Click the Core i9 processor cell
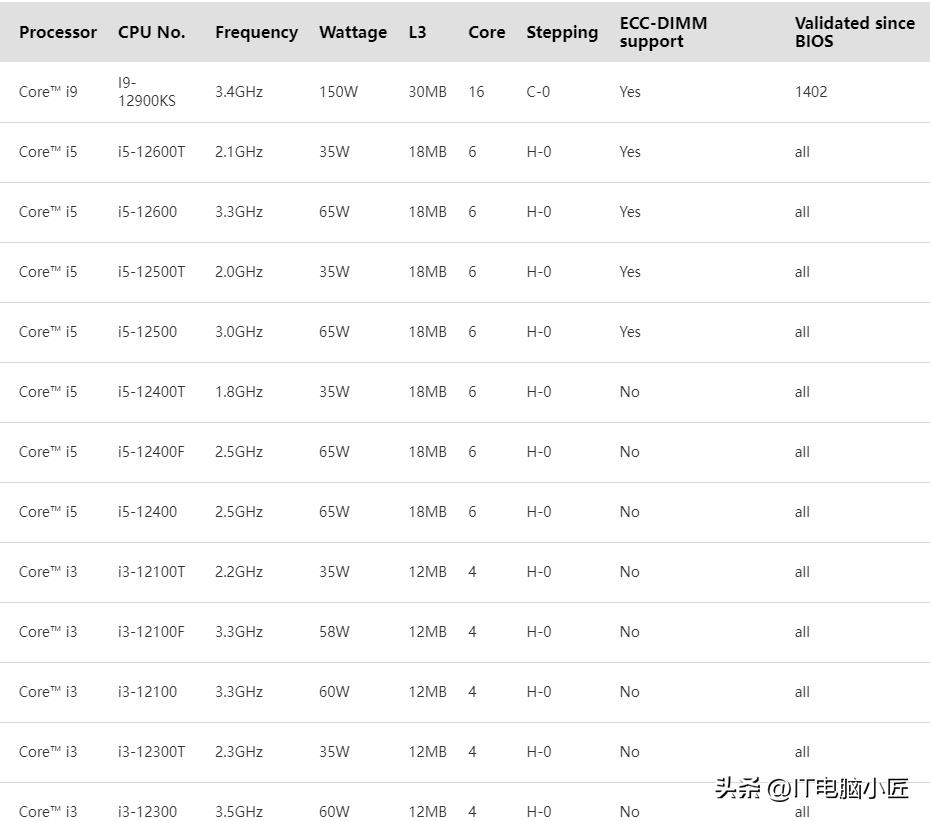This screenshot has width=930, height=821. point(48,91)
